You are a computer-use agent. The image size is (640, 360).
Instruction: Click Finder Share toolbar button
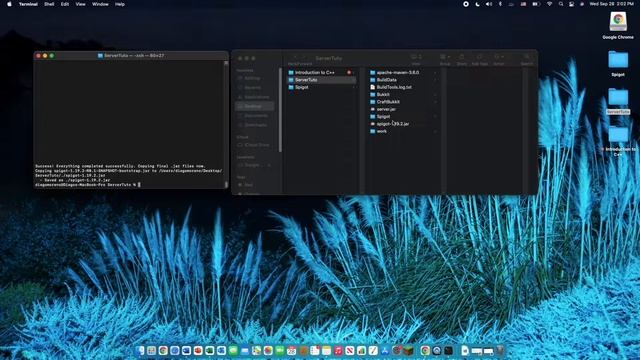[462, 57]
